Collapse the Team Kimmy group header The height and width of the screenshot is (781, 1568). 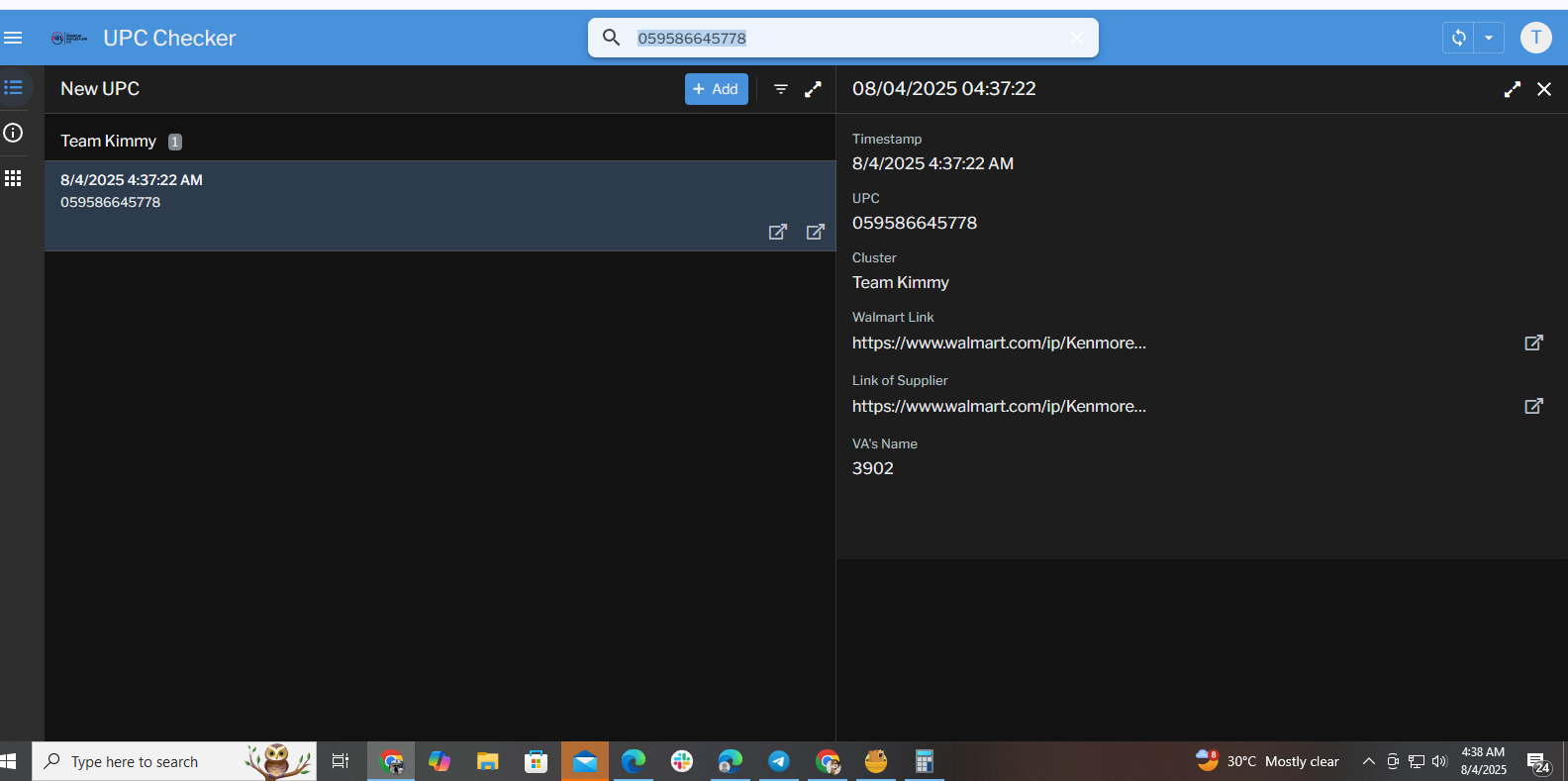click(x=109, y=141)
